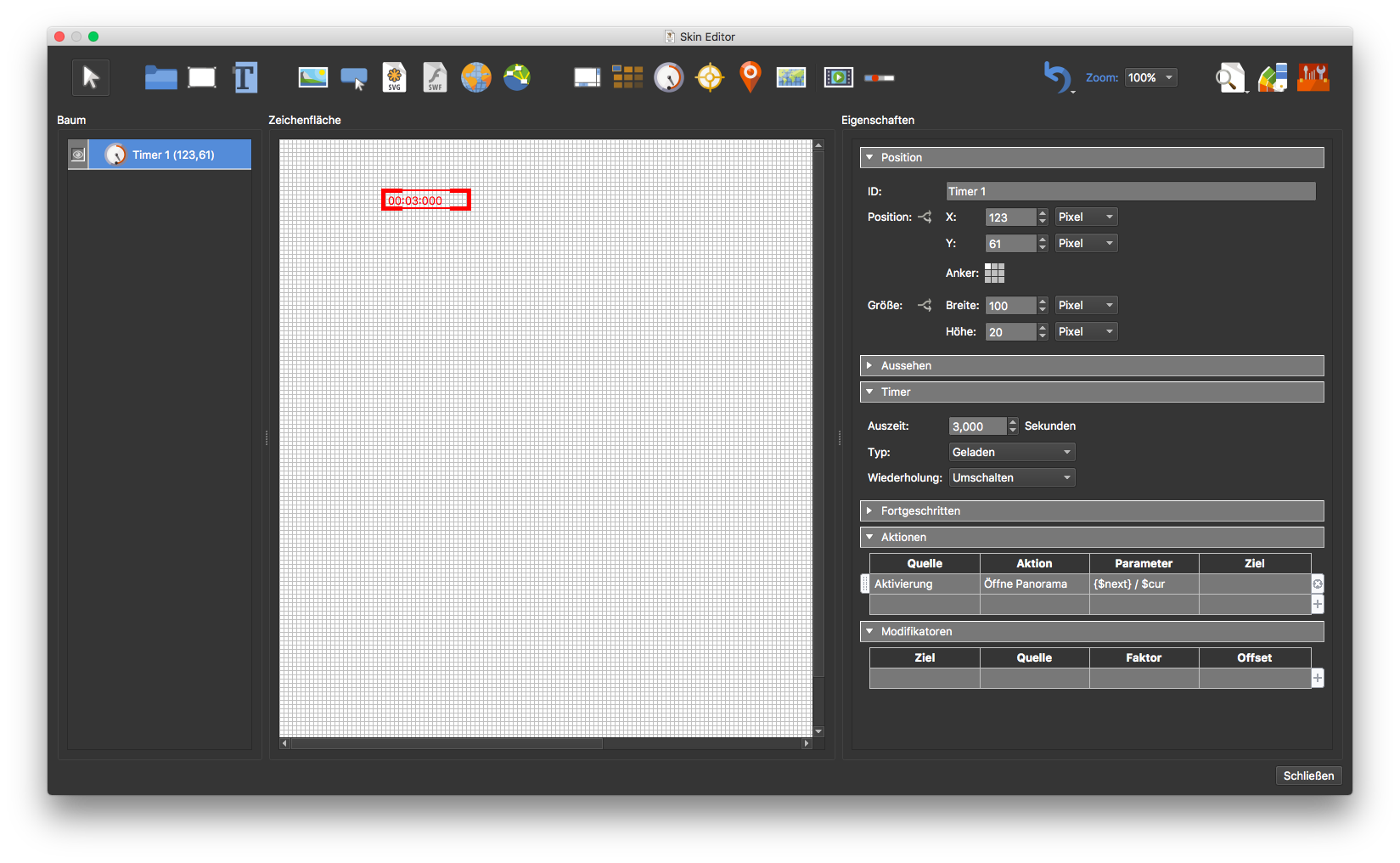Collapse the Modifikatoren section
This screenshot has width=1400, height=863.
tap(1092, 631)
